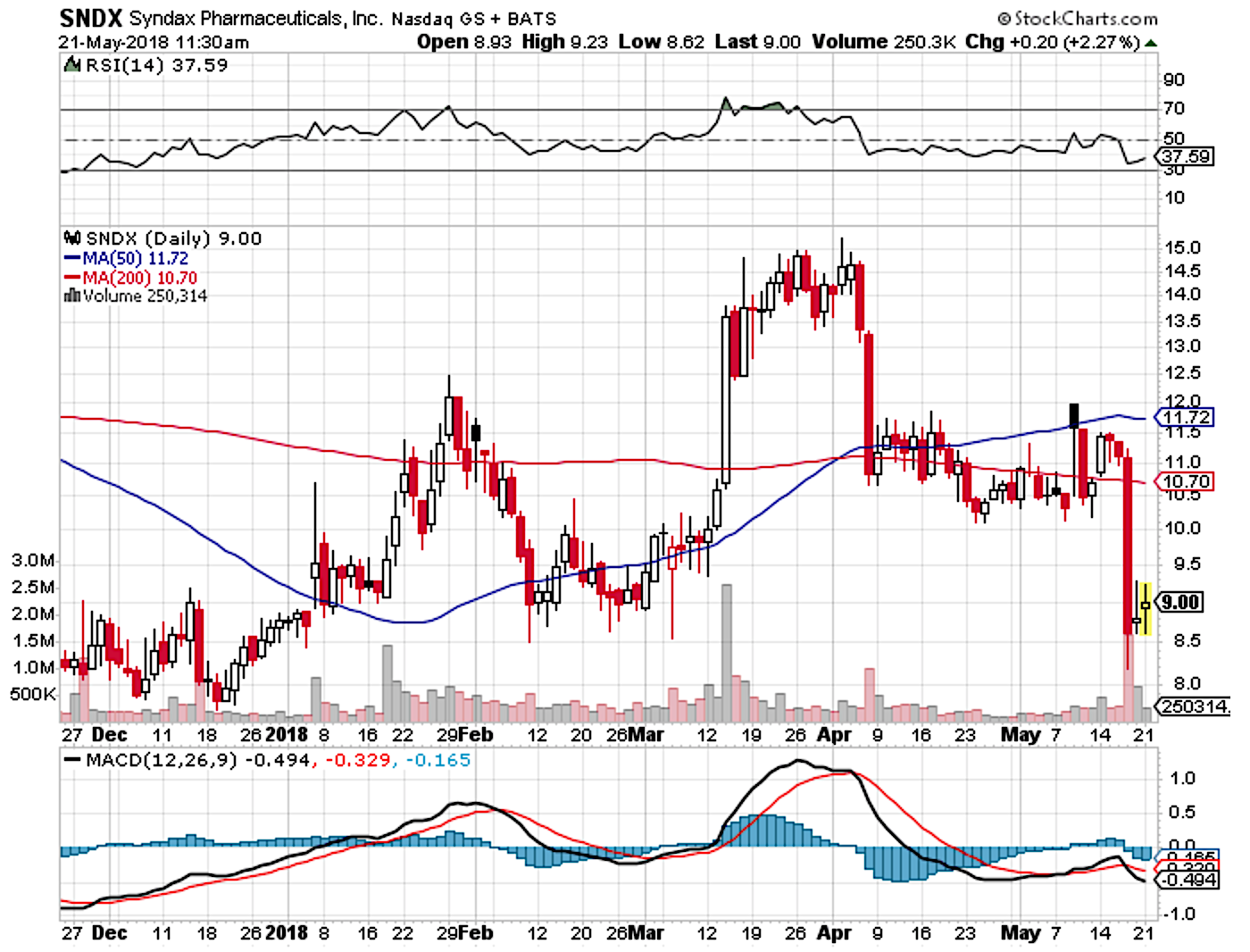This screenshot has width=1250, height=952.
Task: Click the red -0.329 signal value in MACD legend
Action: click(x=358, y=760)
